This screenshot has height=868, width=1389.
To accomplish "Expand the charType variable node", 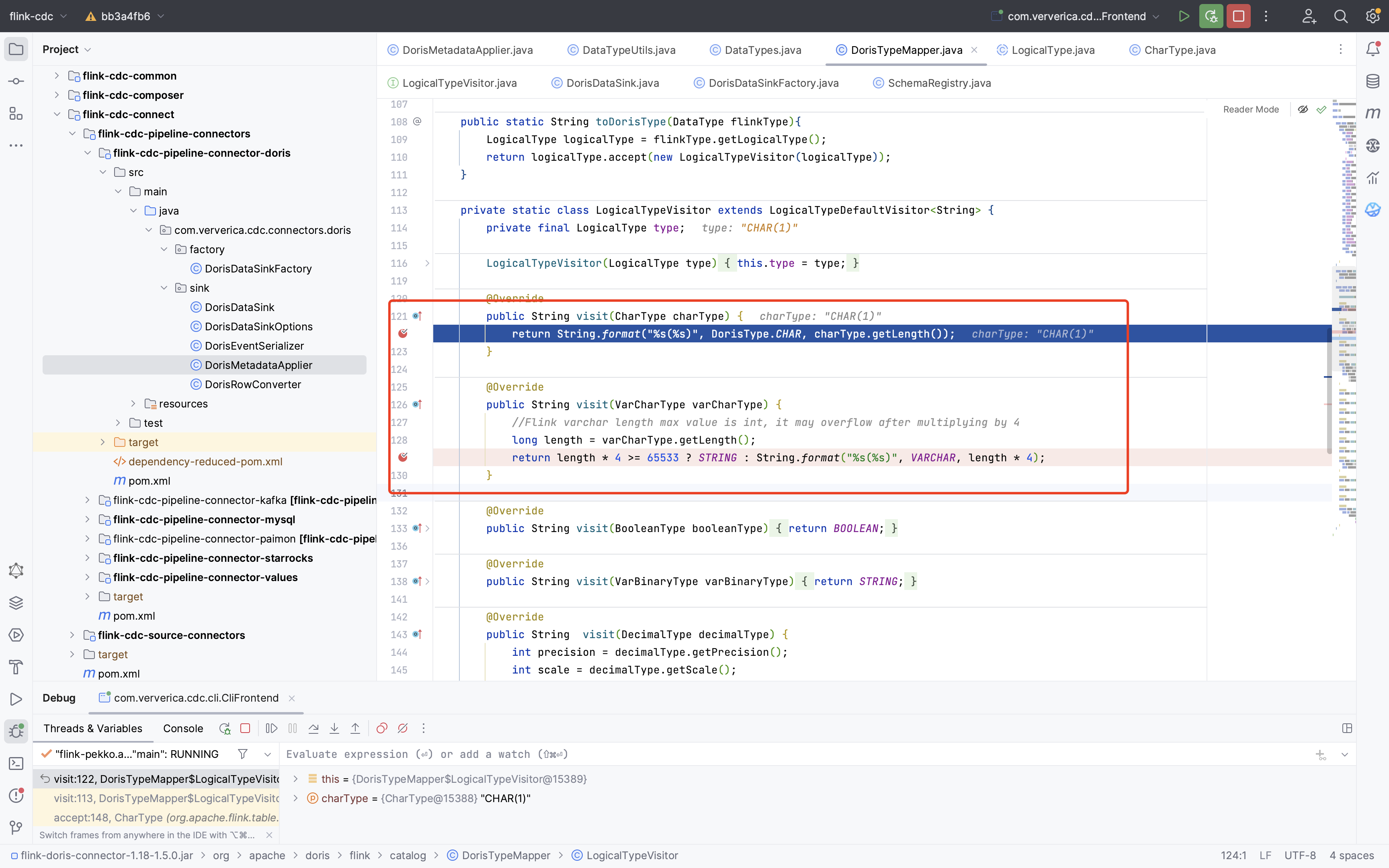I will coord(295,798).
